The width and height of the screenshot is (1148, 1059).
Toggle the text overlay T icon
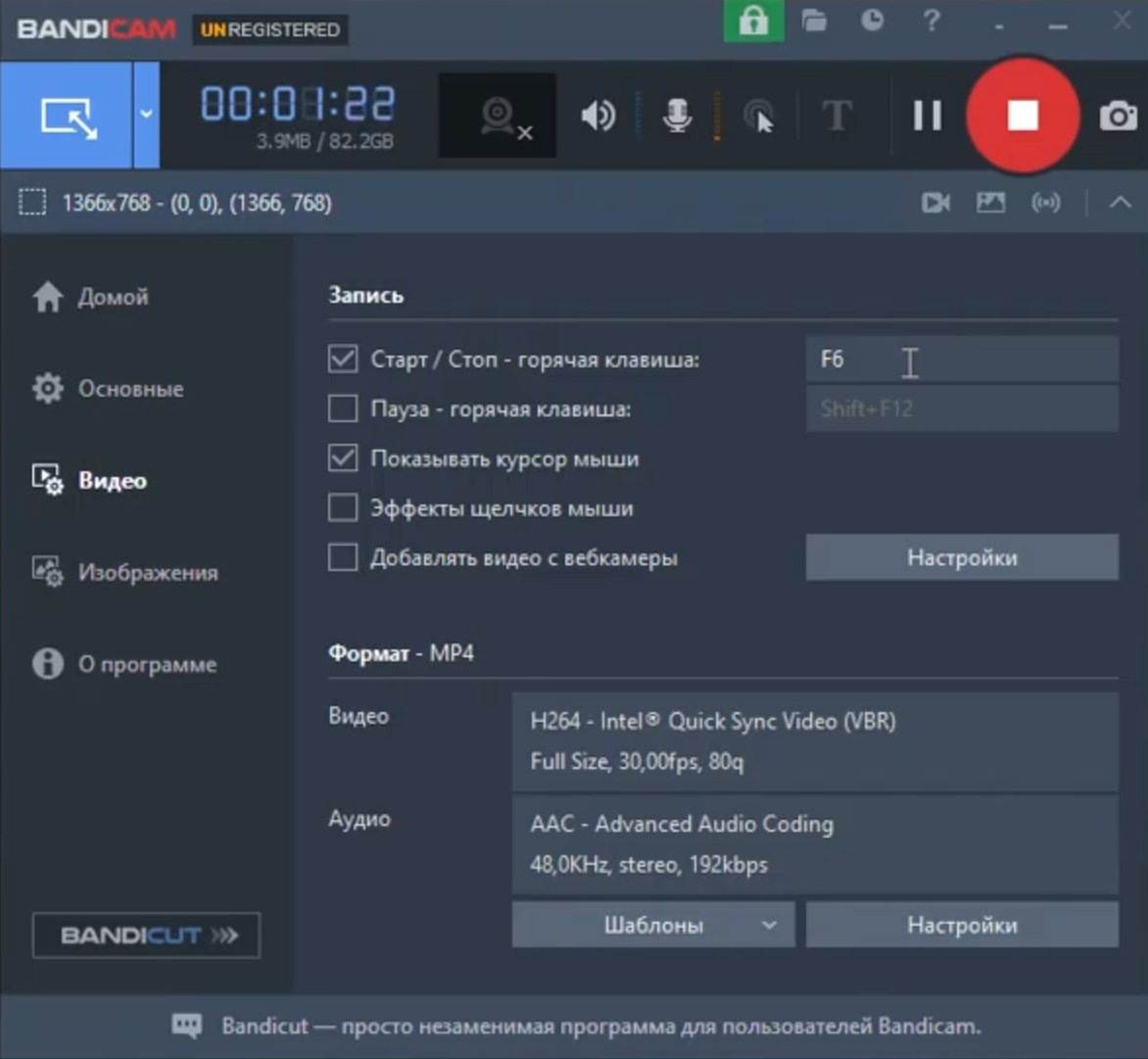point(837,116)
